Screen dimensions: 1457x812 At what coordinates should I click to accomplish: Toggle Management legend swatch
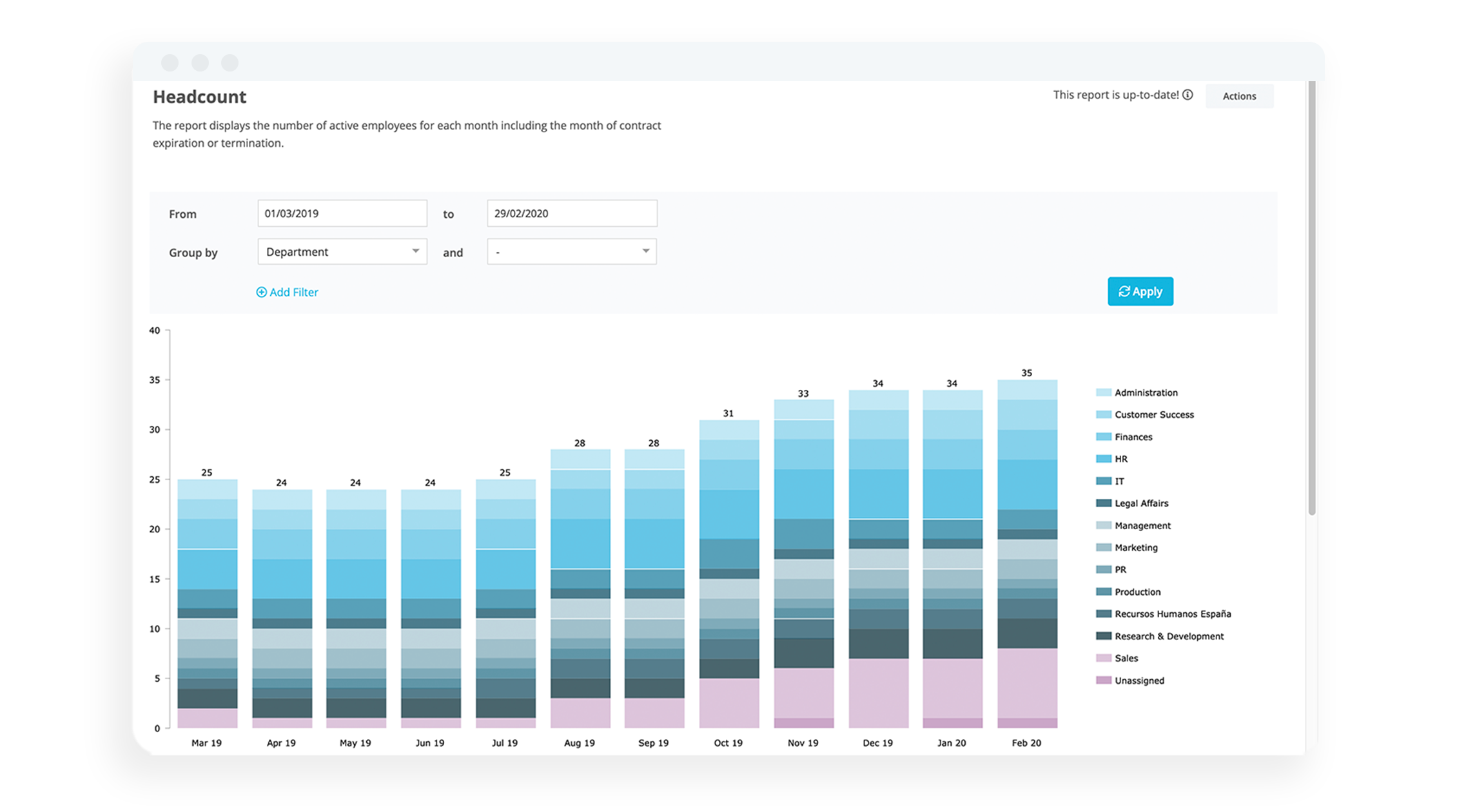[1103, 525]
